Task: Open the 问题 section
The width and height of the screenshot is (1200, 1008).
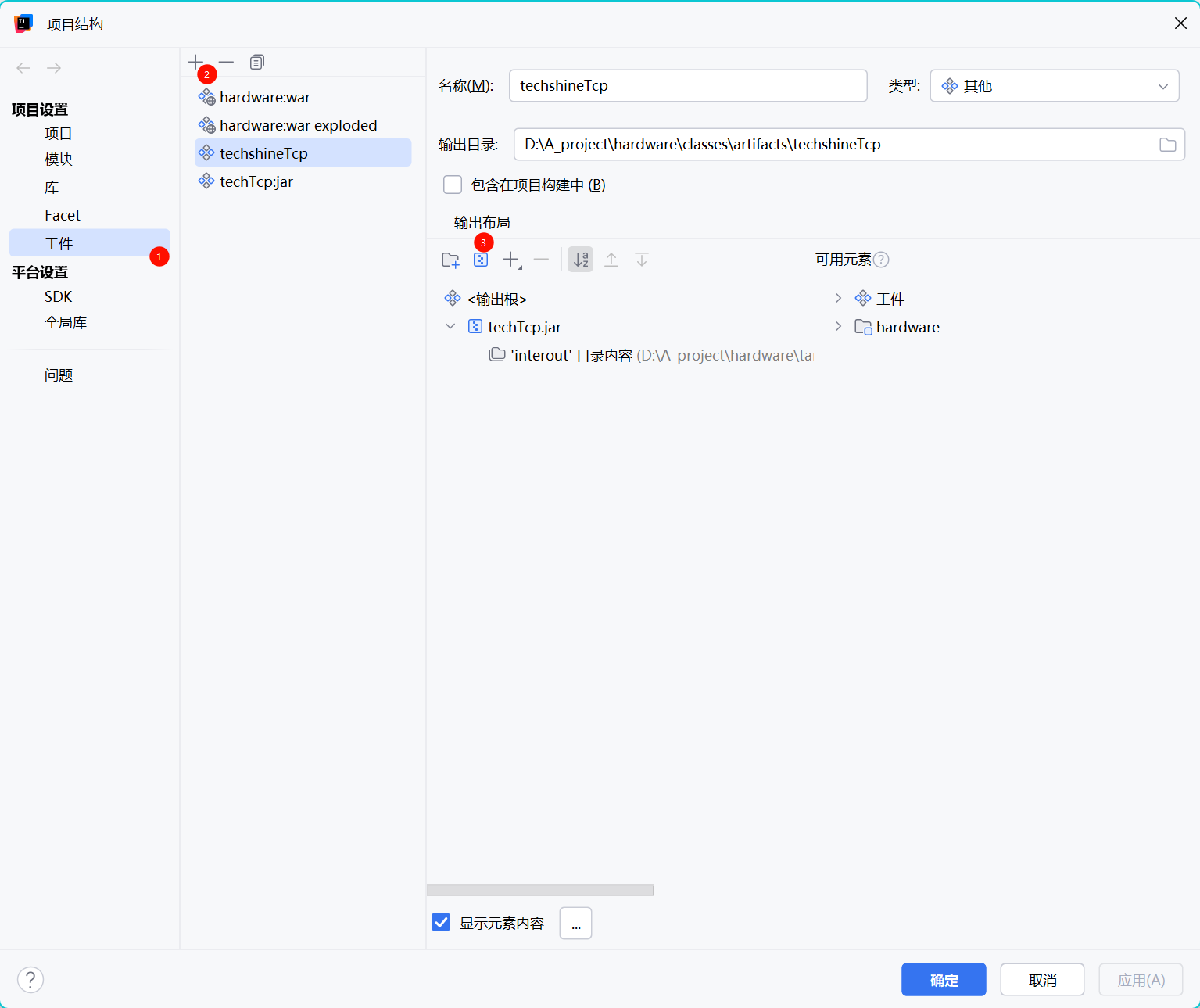Action: (x=59, y=375)
